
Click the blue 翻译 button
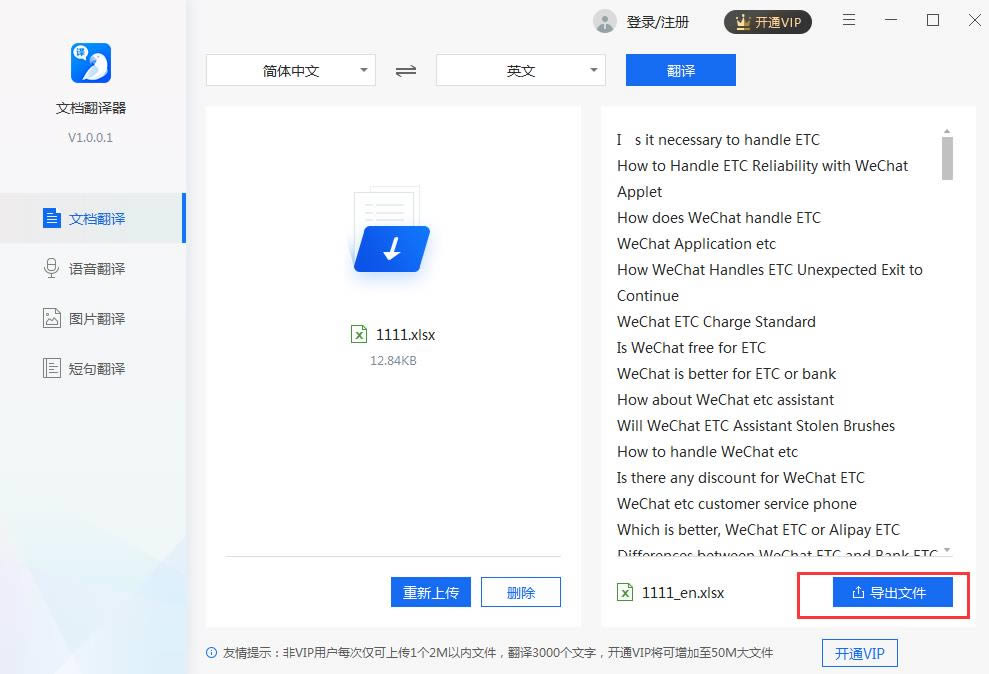click(681, 70)
